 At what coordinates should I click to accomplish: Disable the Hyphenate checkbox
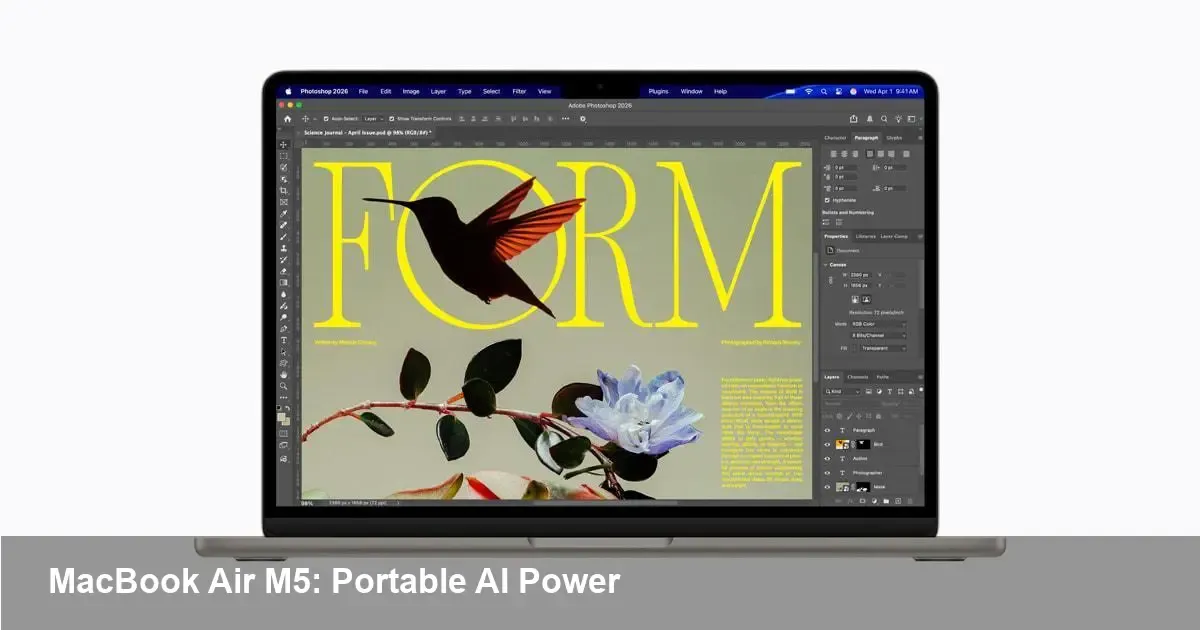pyautogui.click(x=827, y=200)
